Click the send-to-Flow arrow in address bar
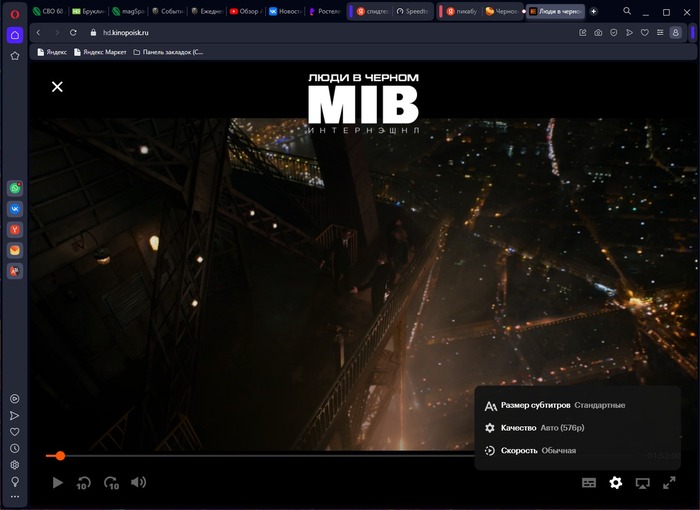Screen dimensions: 700x510 [629, 33]
